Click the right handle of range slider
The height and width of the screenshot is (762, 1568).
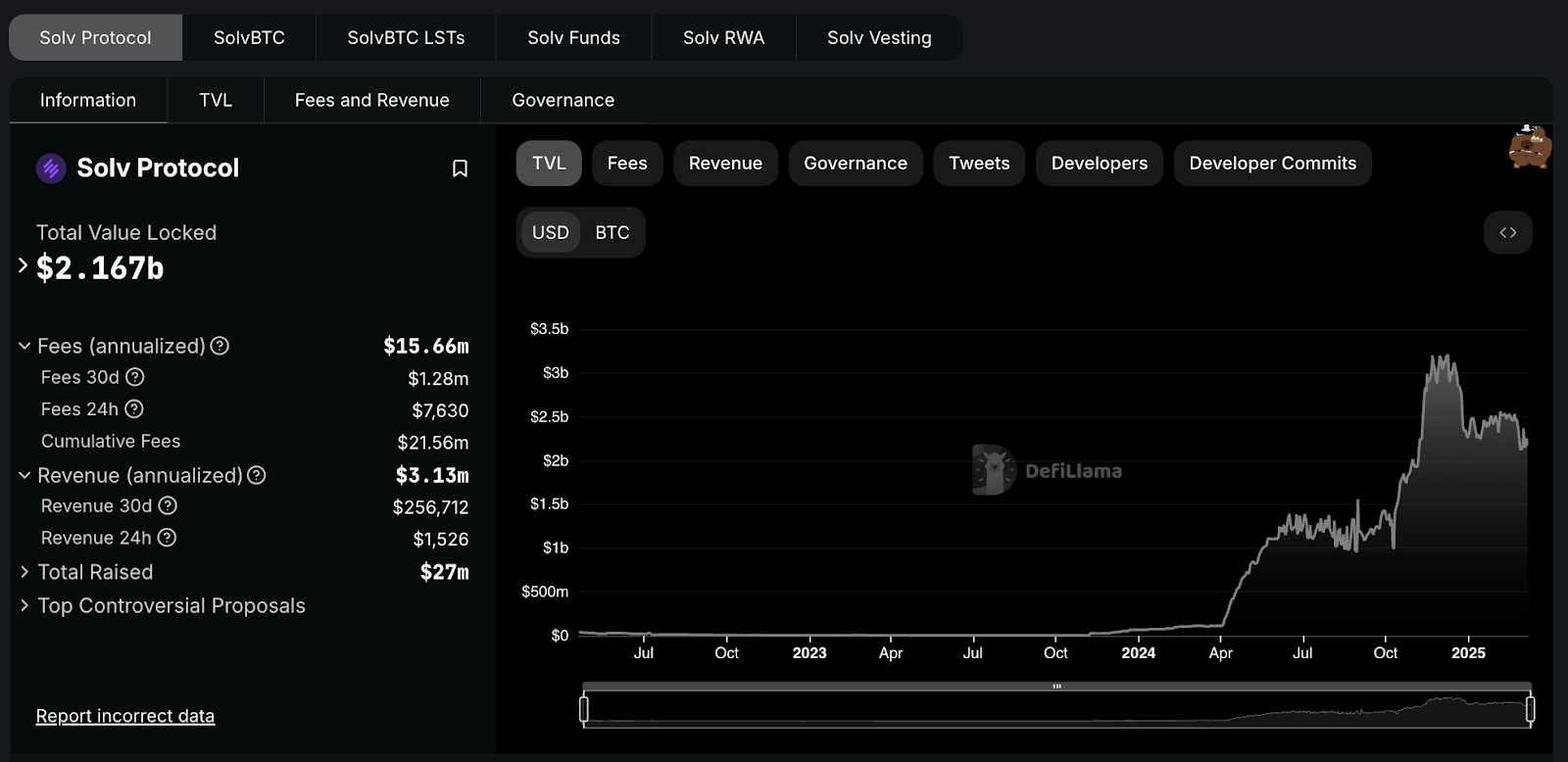click(x=1530, y=708)
